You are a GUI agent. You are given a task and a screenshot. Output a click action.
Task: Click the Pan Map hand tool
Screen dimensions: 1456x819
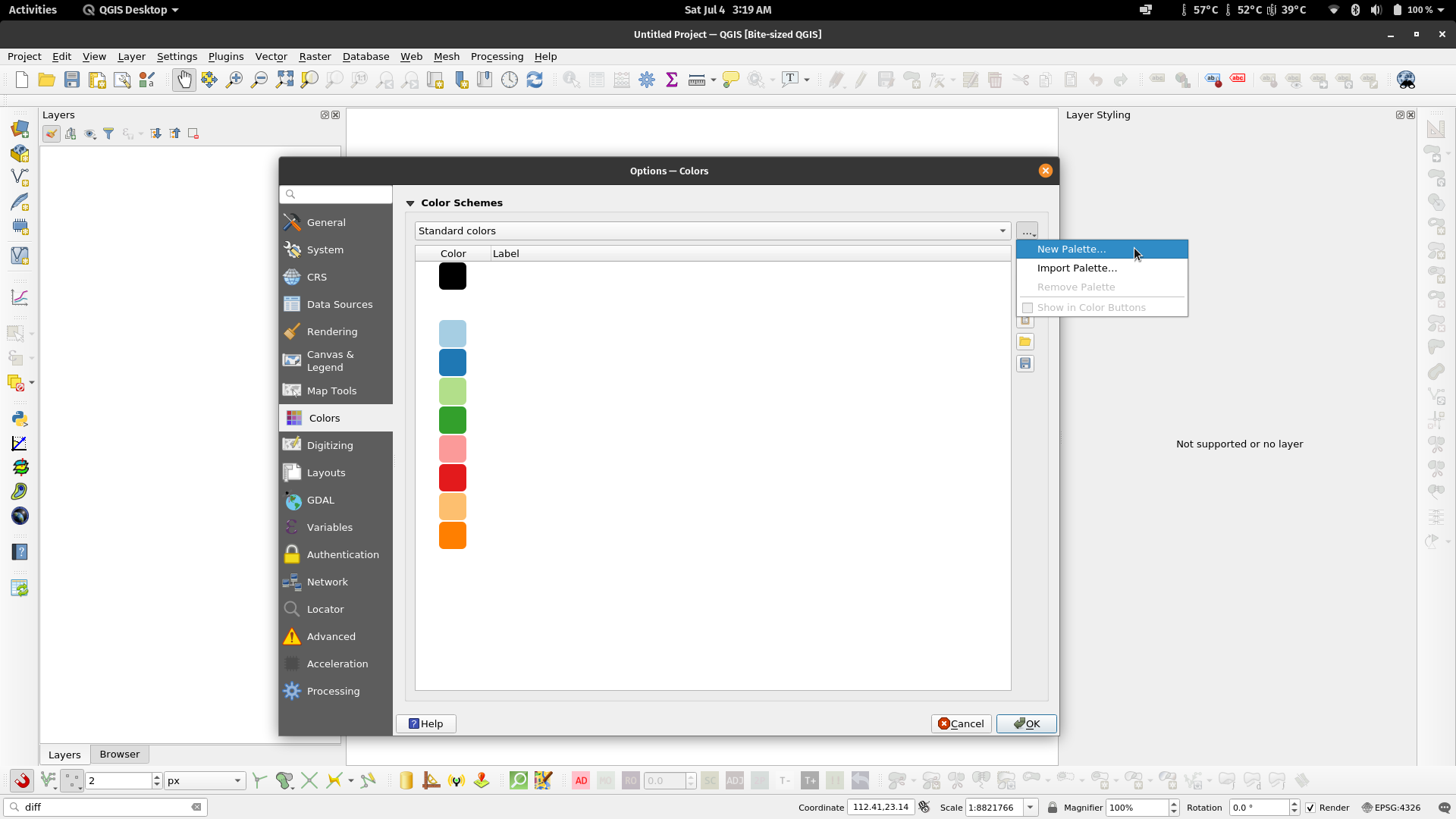click(184, 80)
